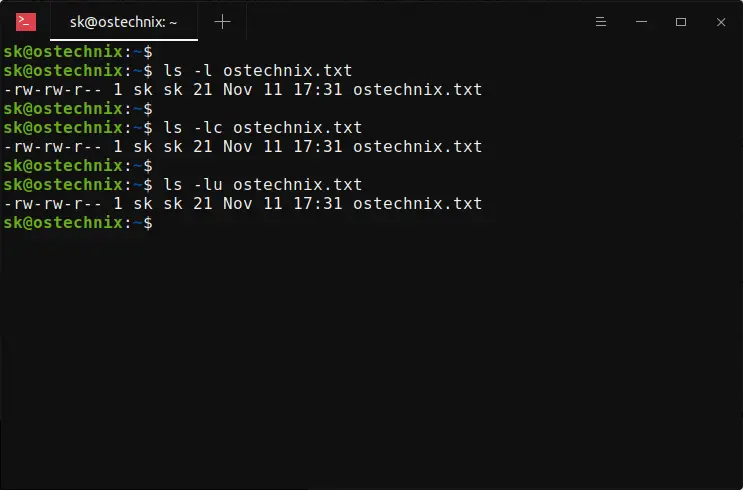Click the empty prompt above the 'ls -lc' command

[x=78, y=109]
